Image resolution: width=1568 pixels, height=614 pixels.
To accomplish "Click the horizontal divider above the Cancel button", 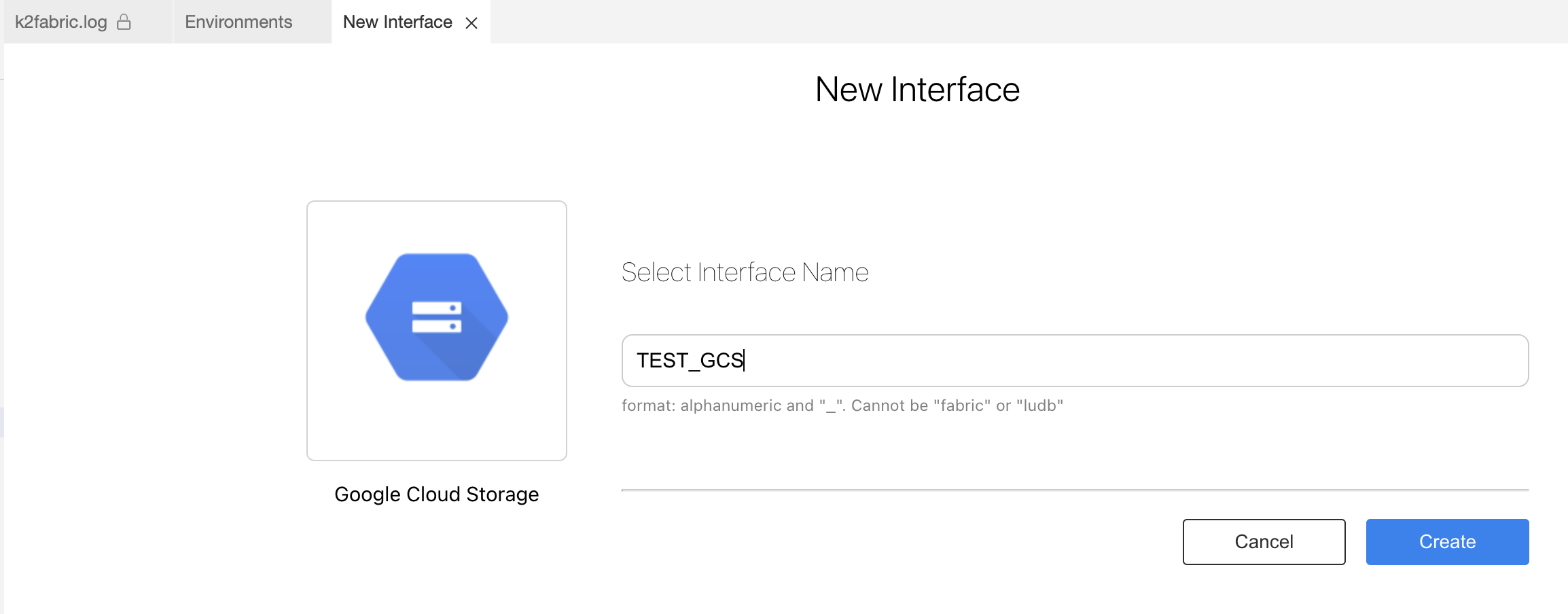I will [1074, 490].
